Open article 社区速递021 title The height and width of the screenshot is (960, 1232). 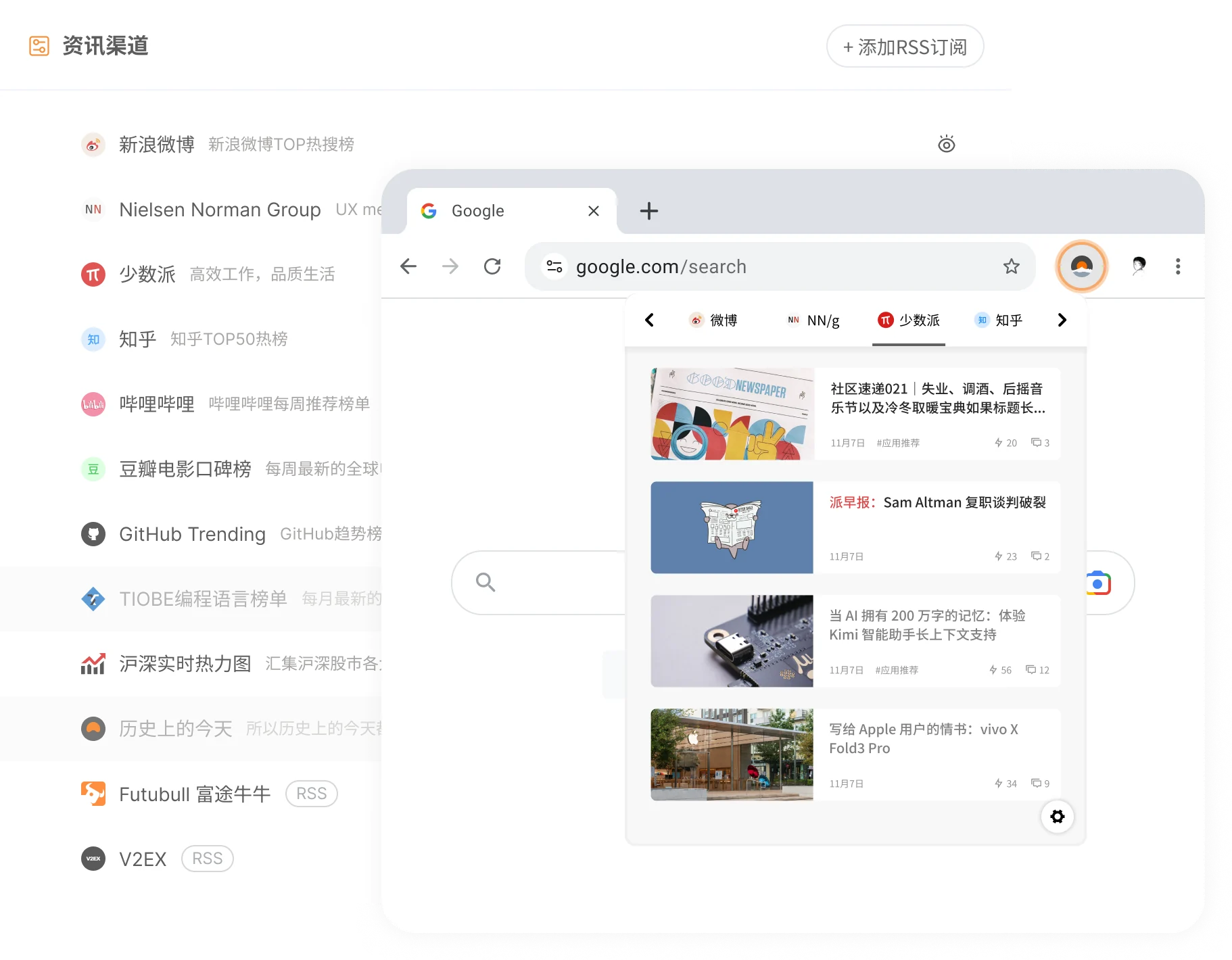pos(938,398)
